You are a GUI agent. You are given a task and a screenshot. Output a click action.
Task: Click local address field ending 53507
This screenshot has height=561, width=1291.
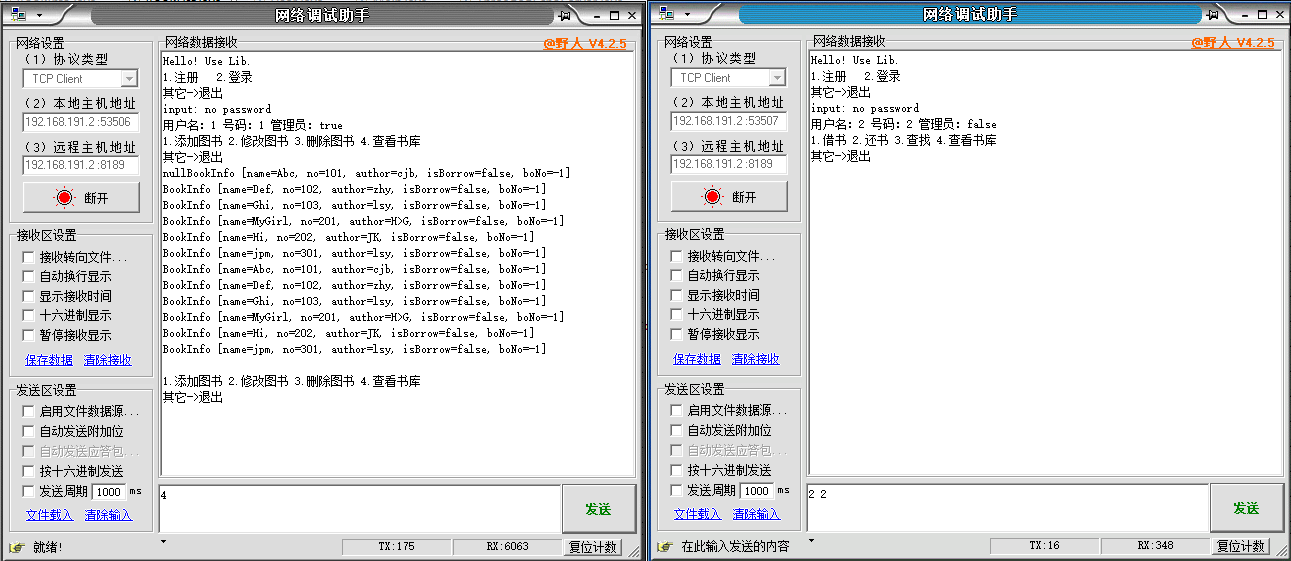(x=729, y=121)
